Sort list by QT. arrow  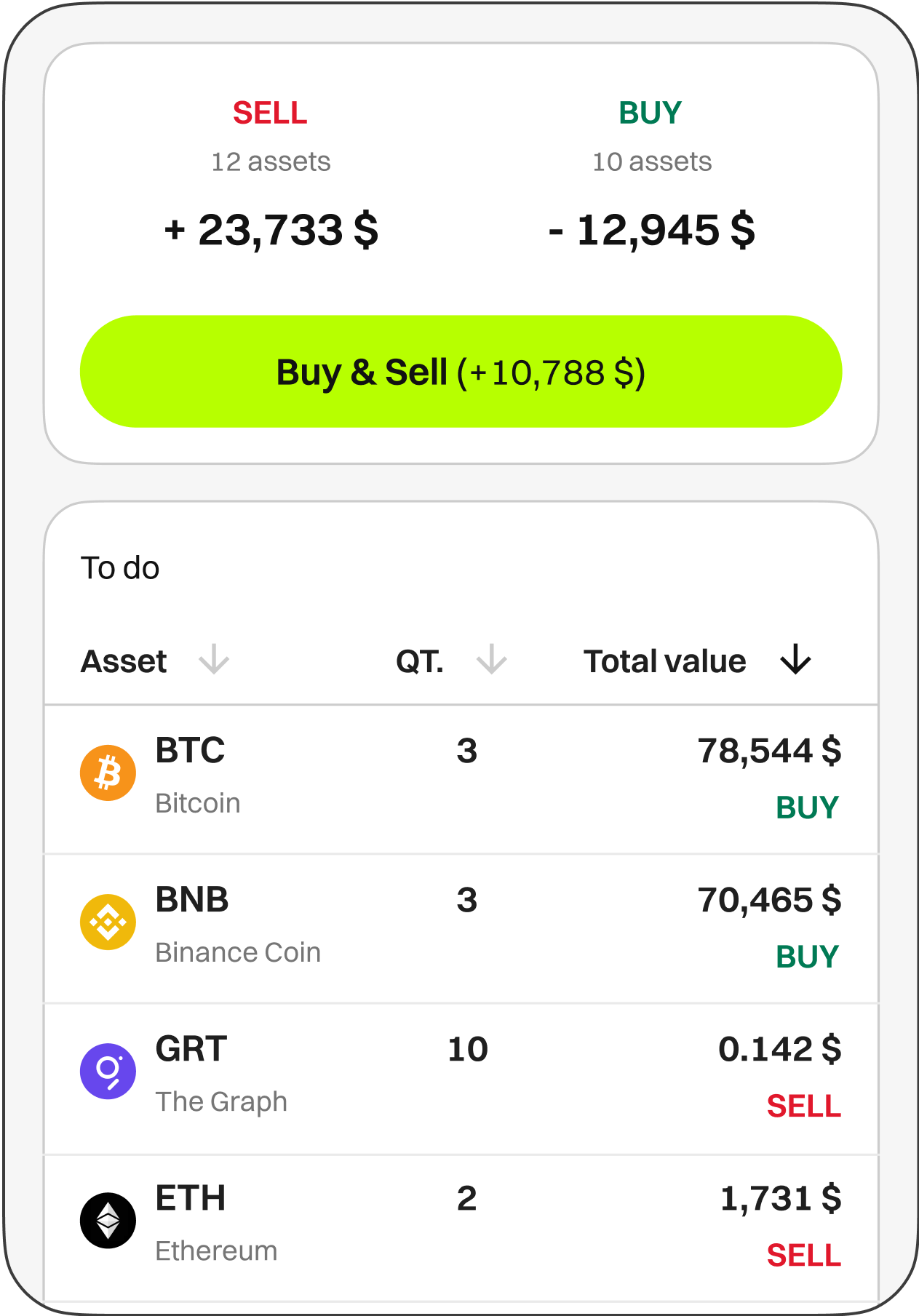click(x=491, y=659)
